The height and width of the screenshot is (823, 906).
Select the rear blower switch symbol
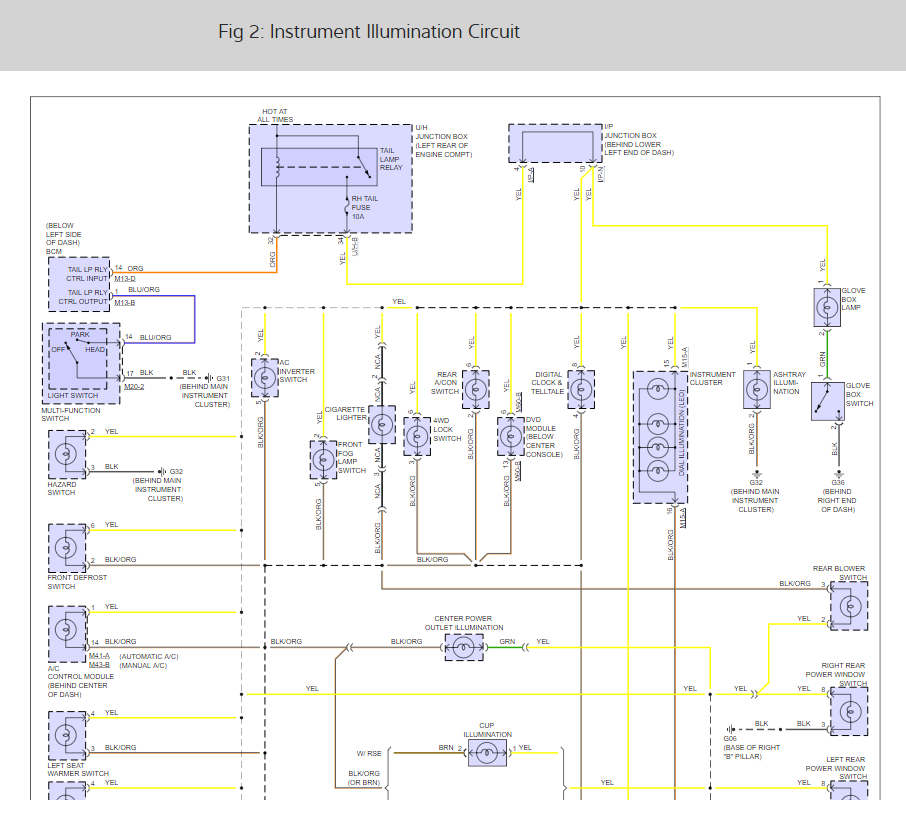tap(848, 605)
